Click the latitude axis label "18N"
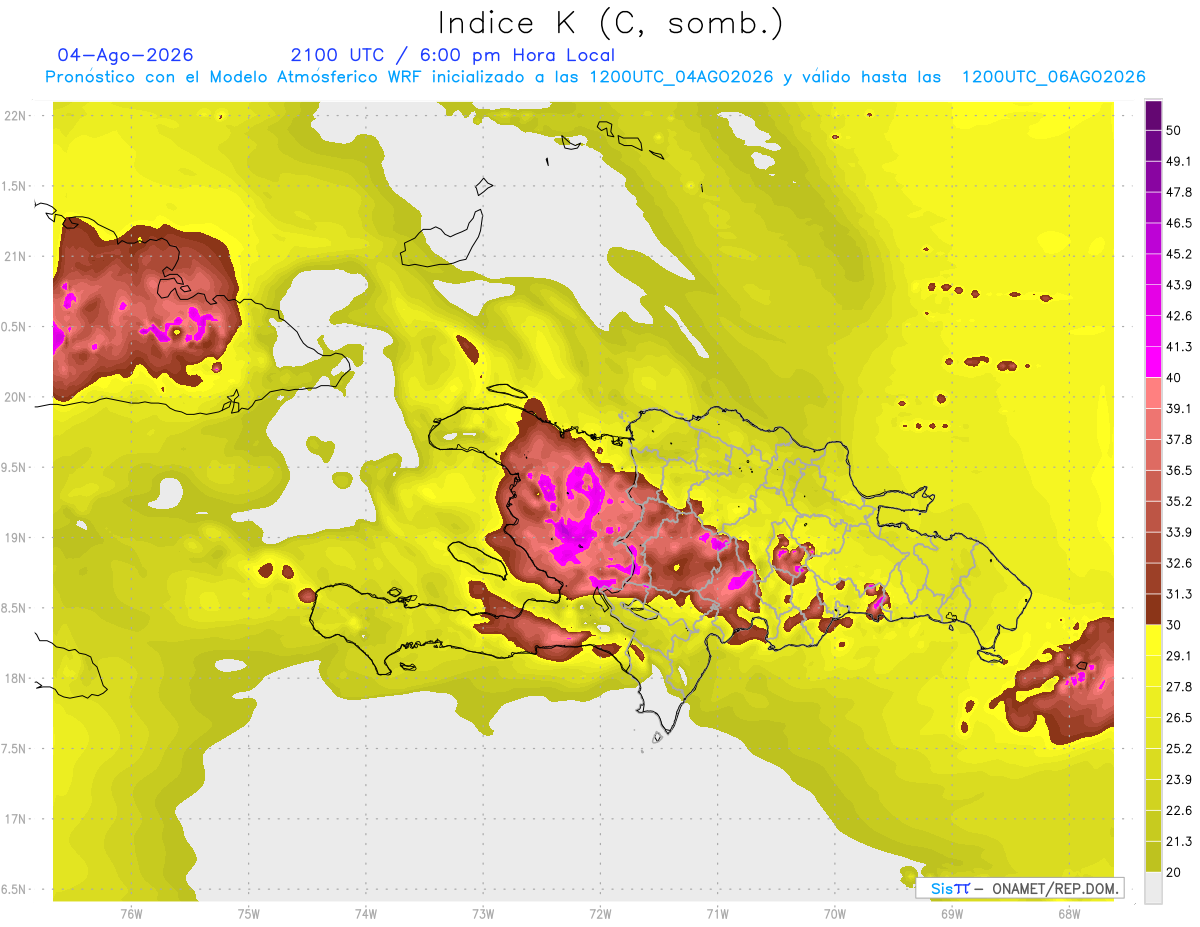1200x927 pixels. point(16,678)
